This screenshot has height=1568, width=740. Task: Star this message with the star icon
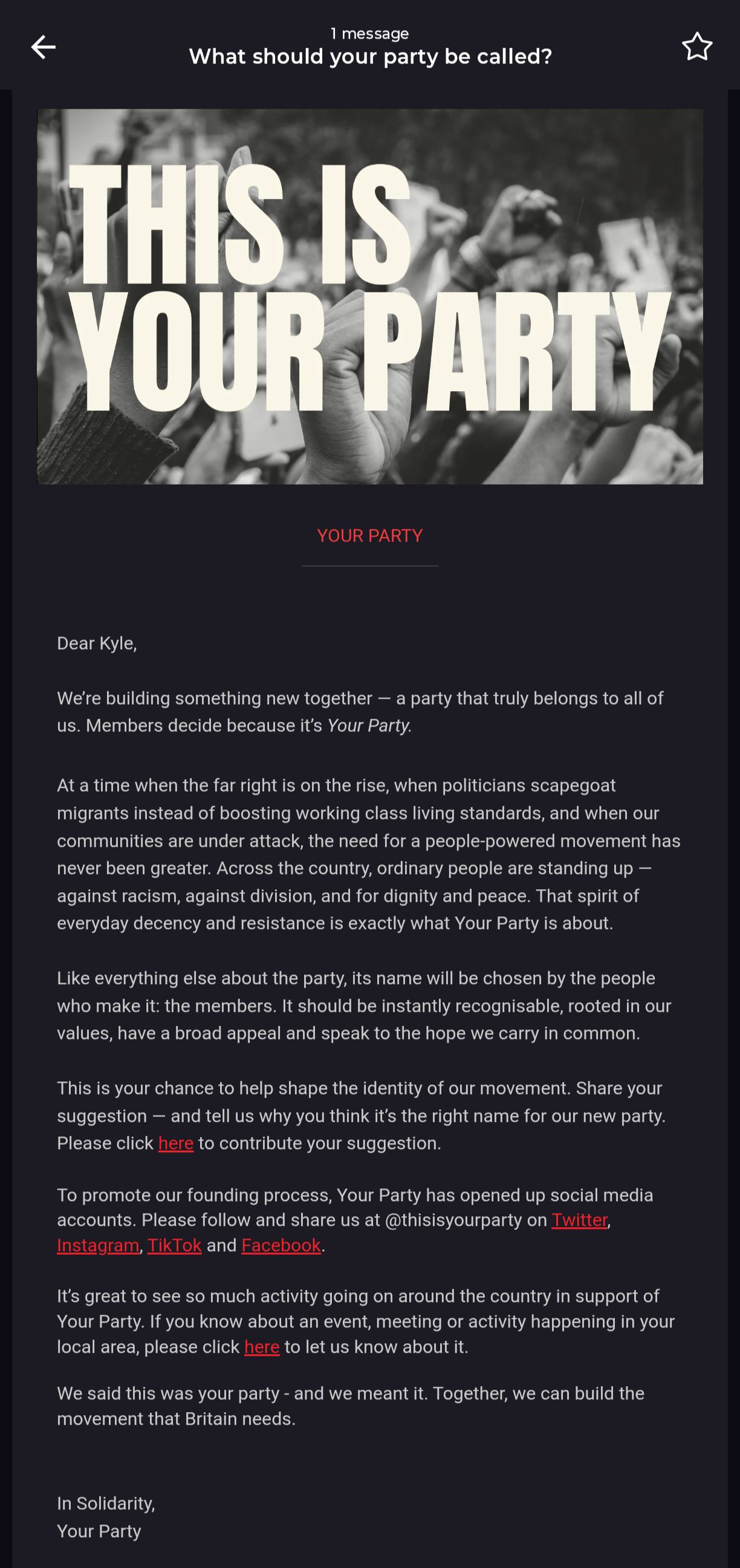coord(697,47)
